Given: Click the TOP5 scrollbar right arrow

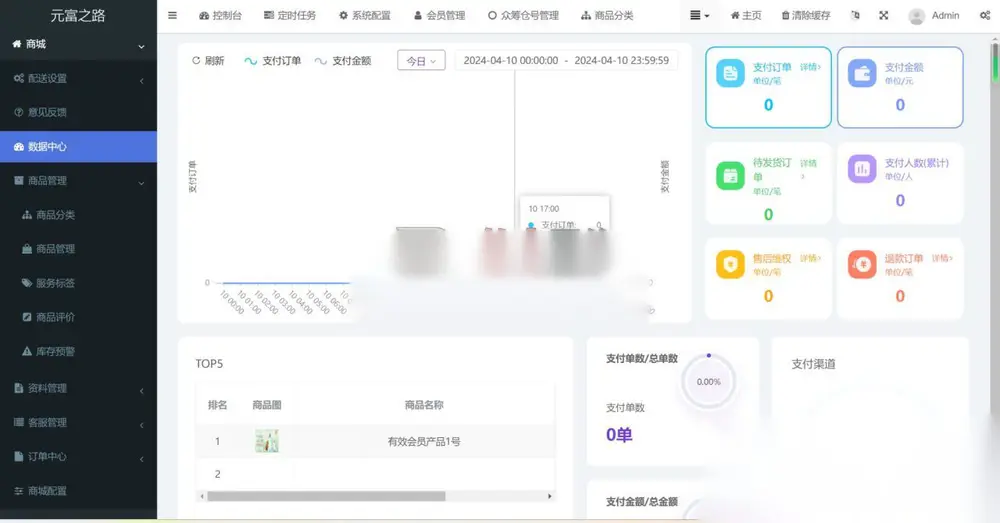Looking at the screenshot, I should (x=550, y=496).
